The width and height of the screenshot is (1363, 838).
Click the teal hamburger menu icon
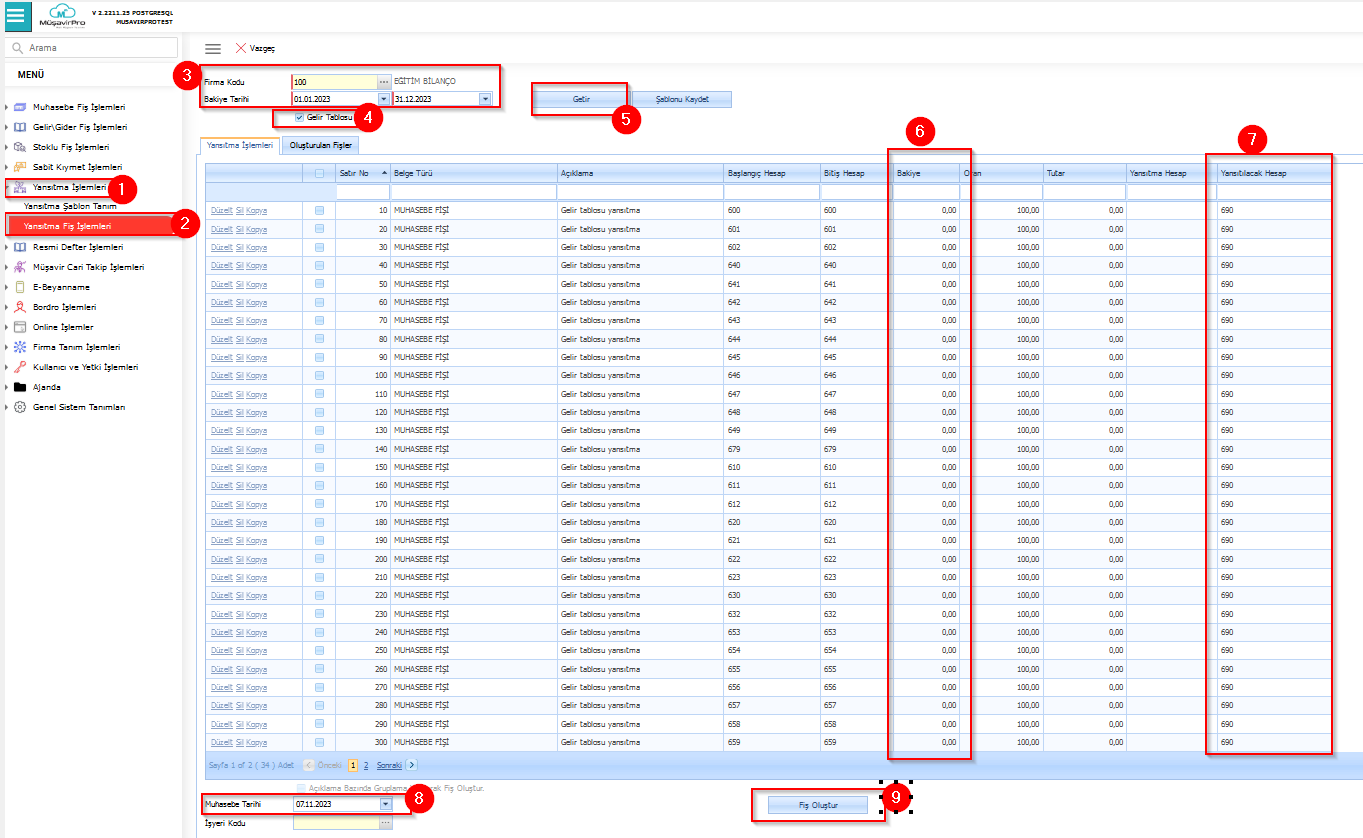(15, 16)
